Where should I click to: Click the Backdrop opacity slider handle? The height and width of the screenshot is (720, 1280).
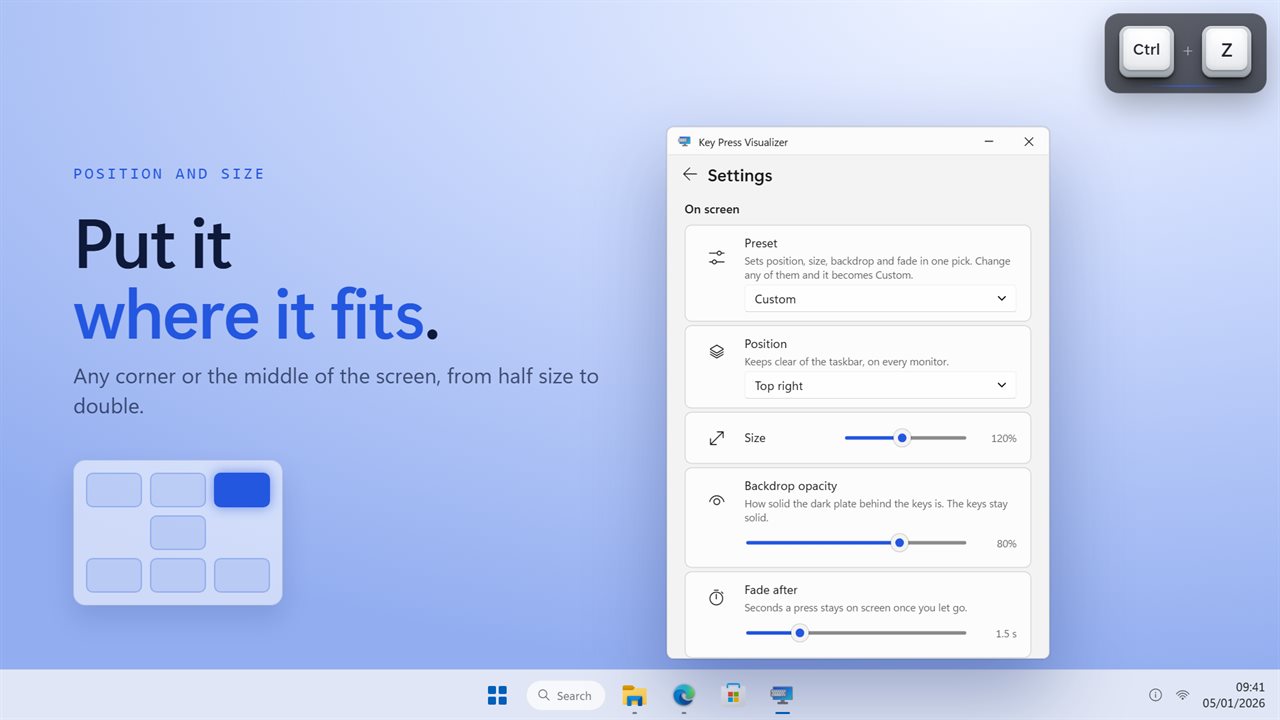(899, 543)
